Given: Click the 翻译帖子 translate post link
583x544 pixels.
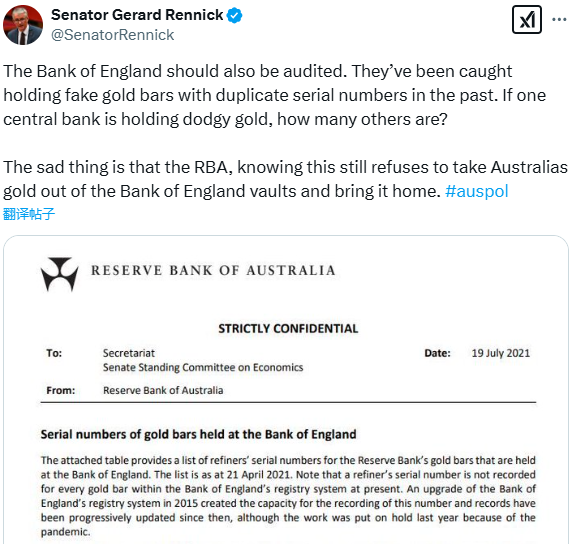Looking at the screenshot, I should coord(29,214).
